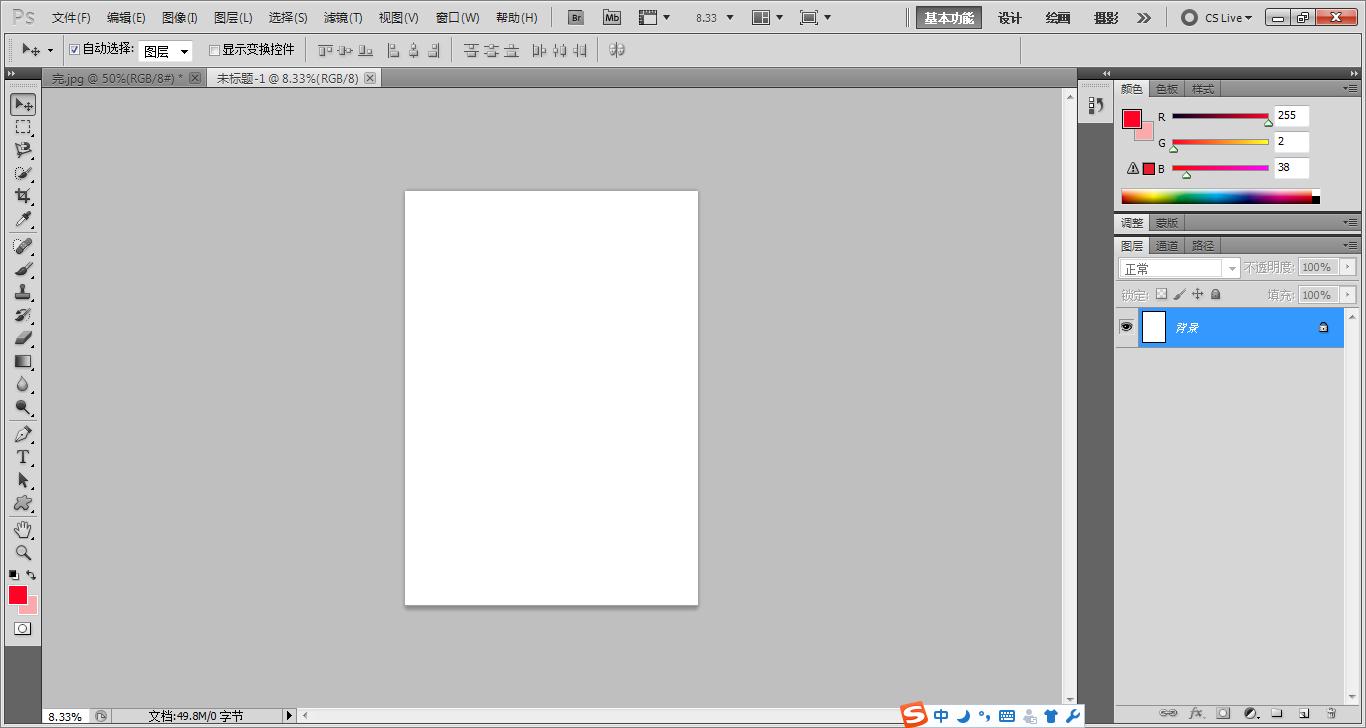Select the Spot Healing Brush tool
This screenshot has width=1366, height=728.
point(23,246)
